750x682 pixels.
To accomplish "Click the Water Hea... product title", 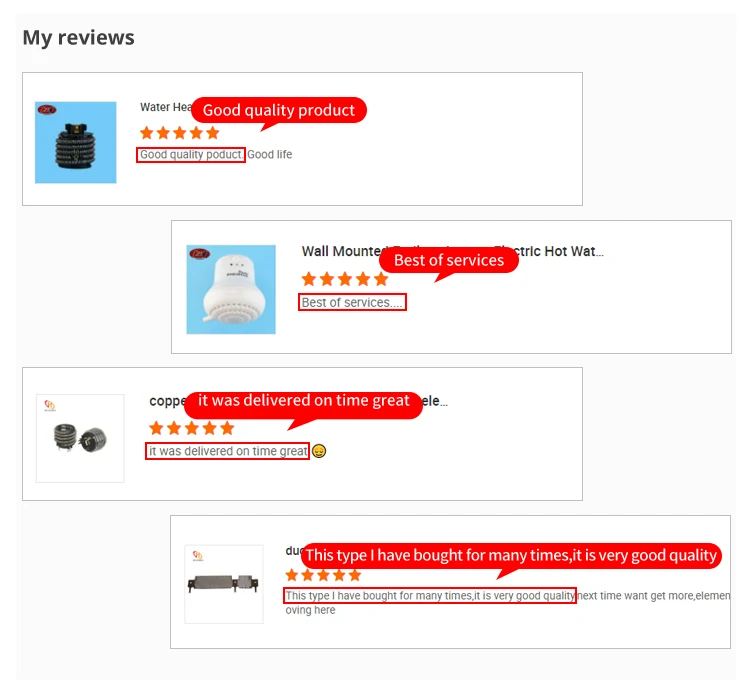I will pyautogui.click(x=166, y=107).
